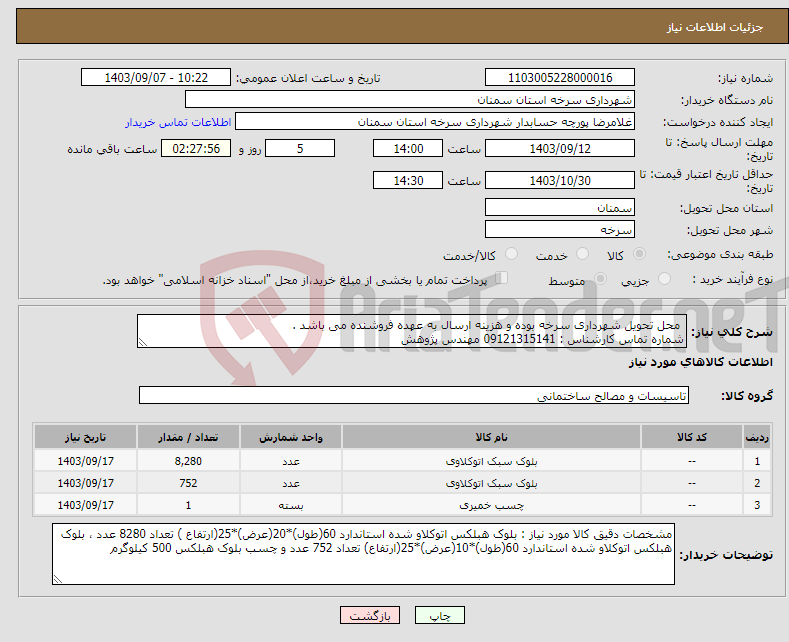Image resolution: width=789 pixels, height=642 pixels.
Task: Click the delivery city field سرخه
Action: [x=560, y=229]
